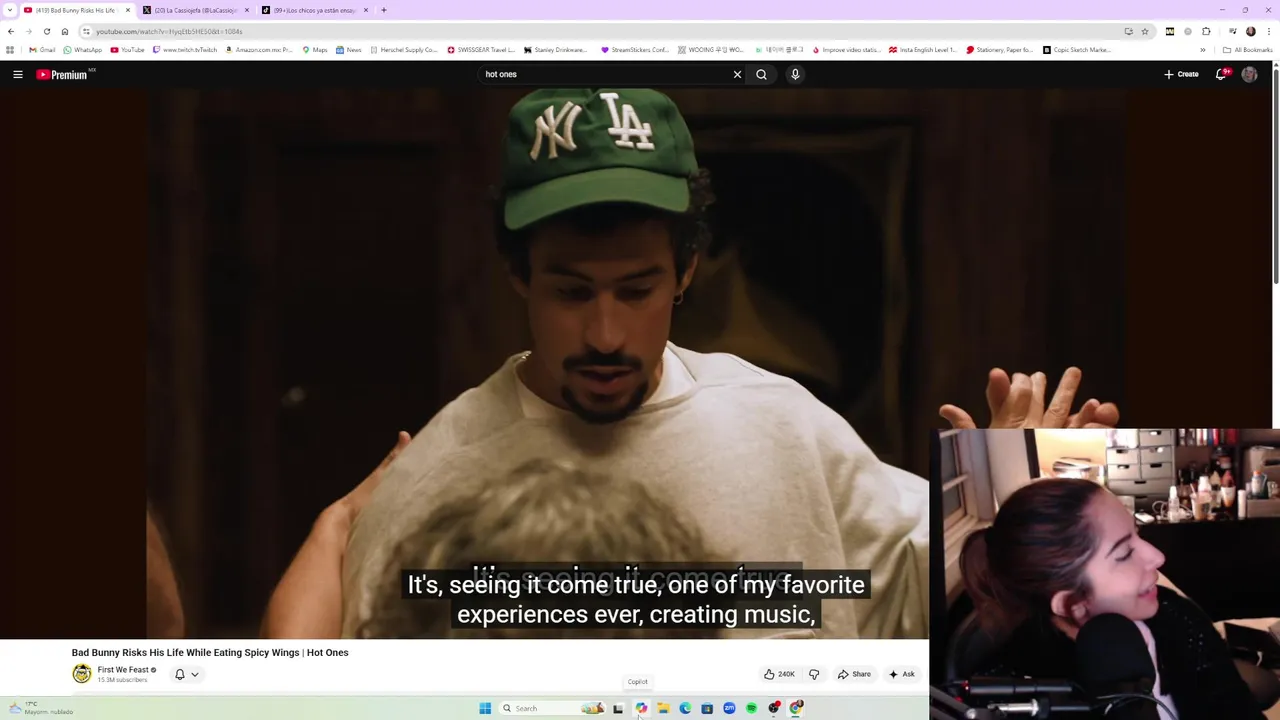Launch Copilot from the taskbar
The image size is (1280, 720).
point(641,708)
